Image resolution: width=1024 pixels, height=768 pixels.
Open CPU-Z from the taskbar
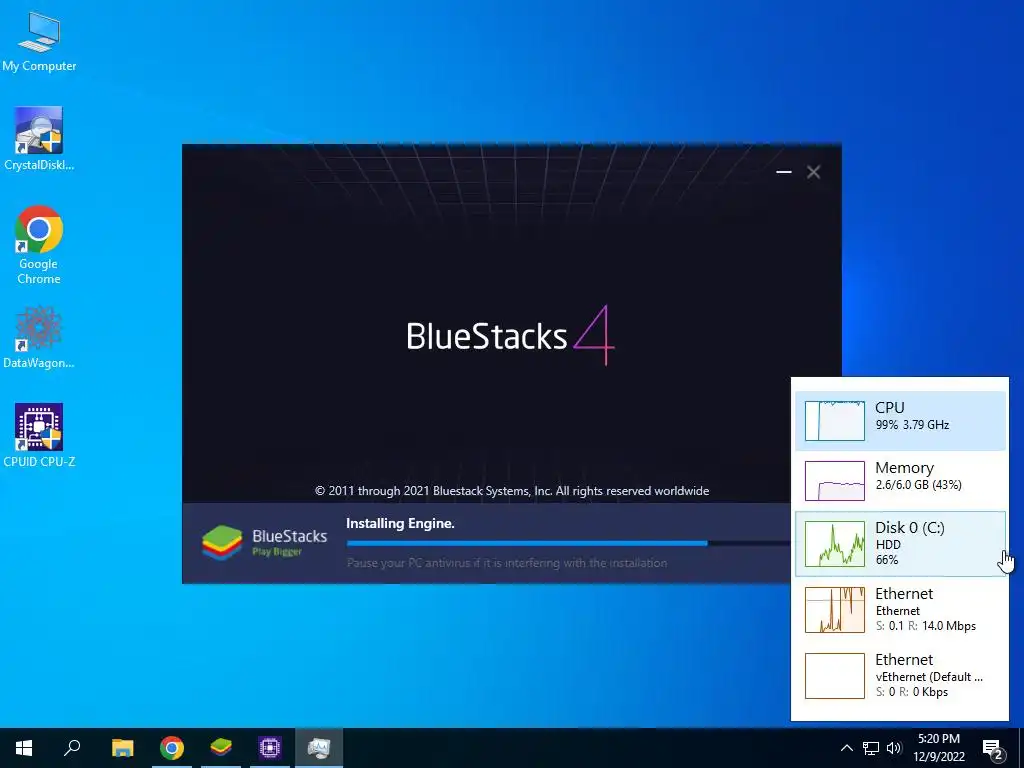click(x=270, y=748)
